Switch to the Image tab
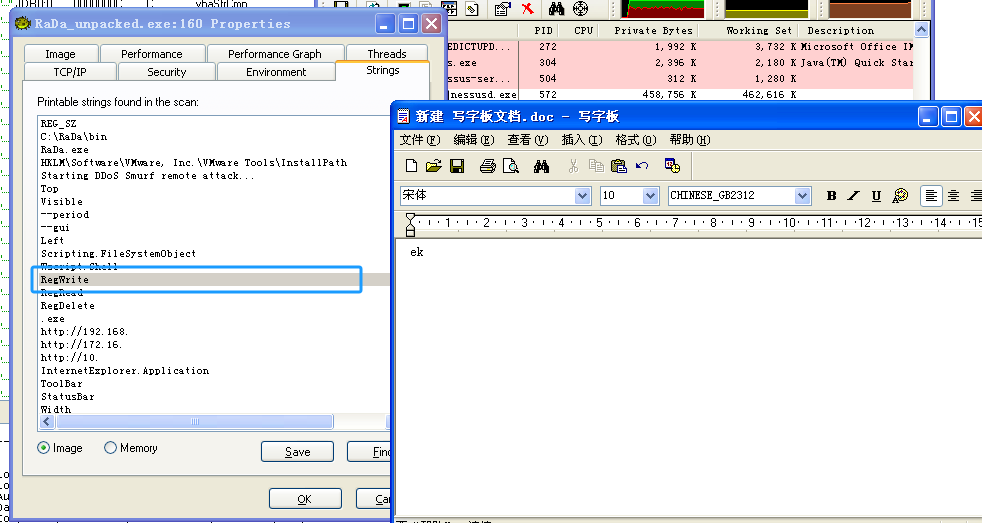Viewport: 982px width, 523px height. [x=60, y=54]
